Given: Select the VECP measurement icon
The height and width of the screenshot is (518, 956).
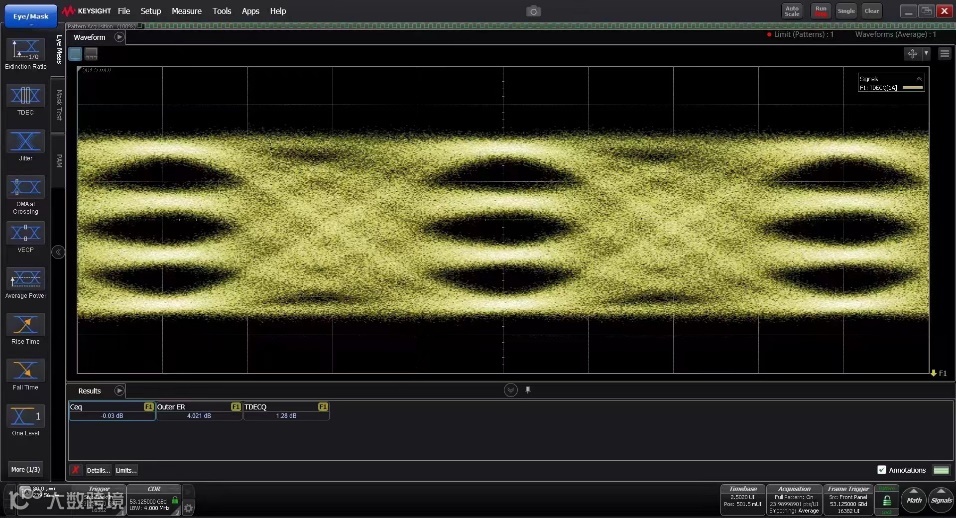Looking at the screenshot, I should (x=25, y=233).
